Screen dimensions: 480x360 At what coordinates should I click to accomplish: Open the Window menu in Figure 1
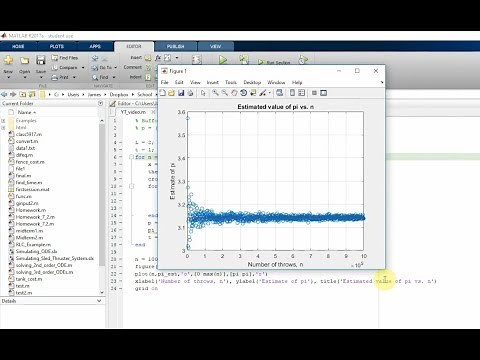[x=276, y=82]
